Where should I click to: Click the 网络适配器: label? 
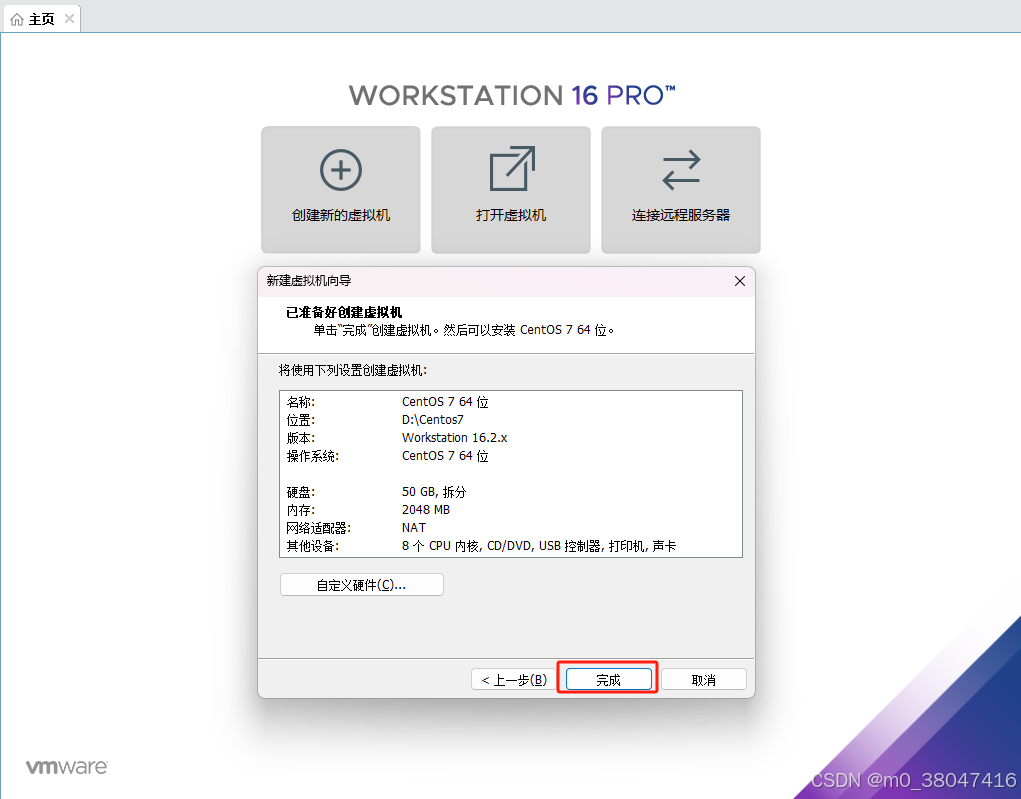point(318,527)
